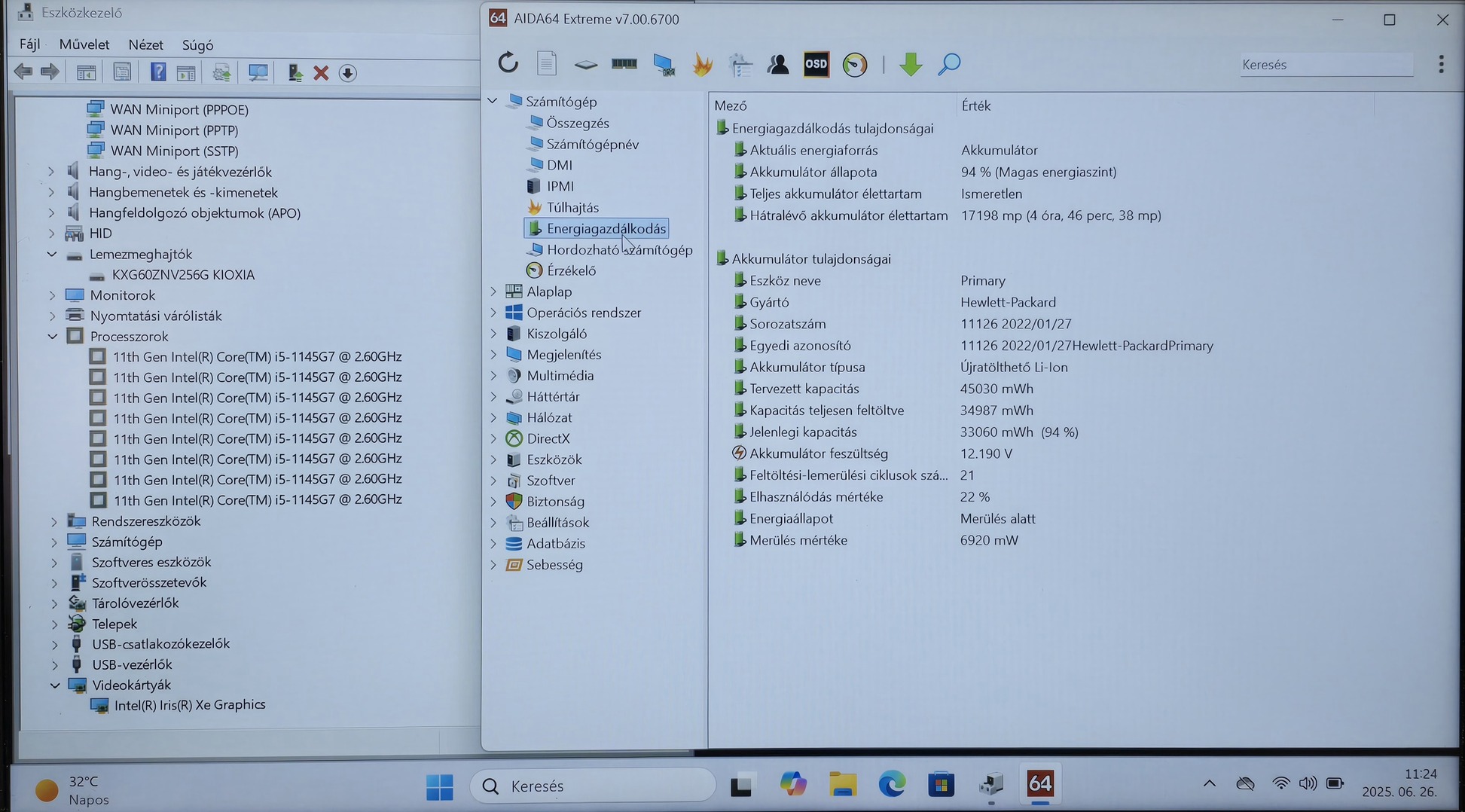Open Copilot from the taskbar
1465x812 pixels.
(793, 785)
